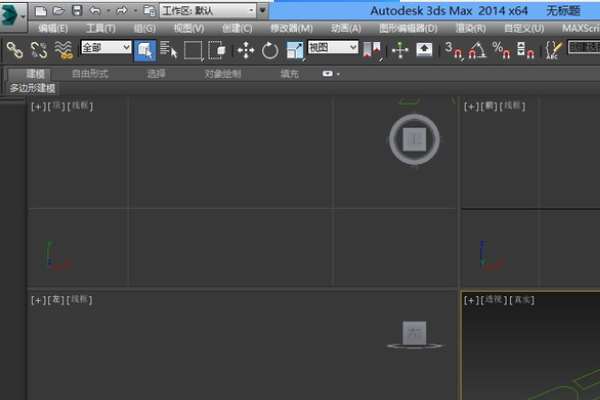Open the 视图(V) menu
Viewport: 600px width, 400px height.
tap(189, 28)
